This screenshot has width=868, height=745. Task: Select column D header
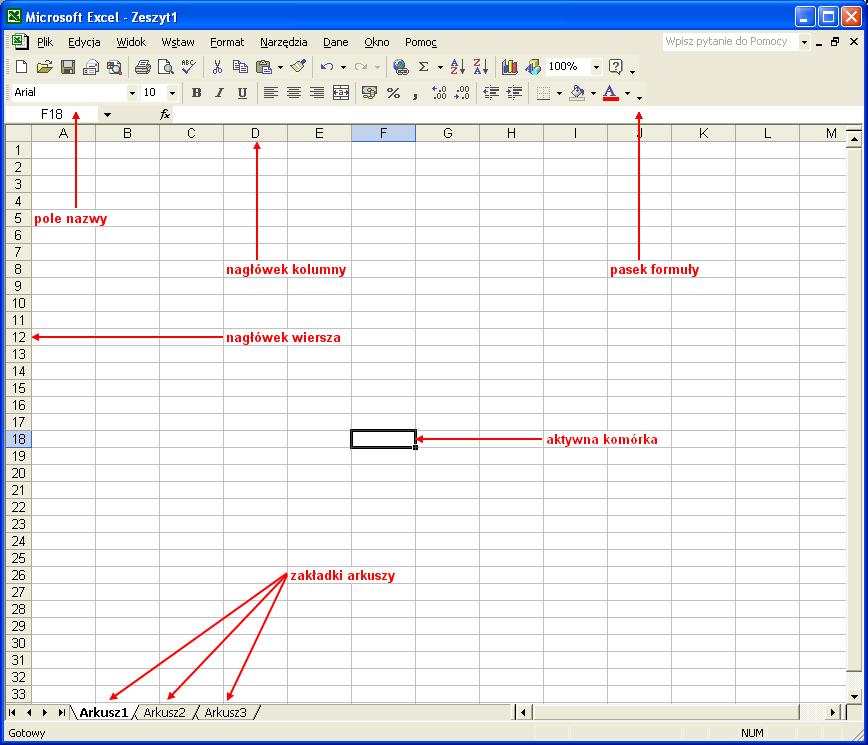255,133
